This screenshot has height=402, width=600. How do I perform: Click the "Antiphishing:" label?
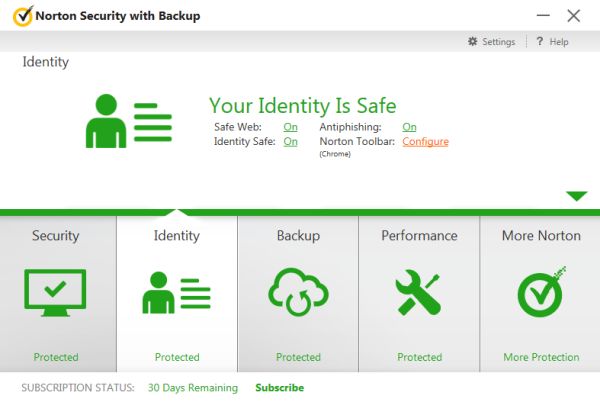pos(351,127)
